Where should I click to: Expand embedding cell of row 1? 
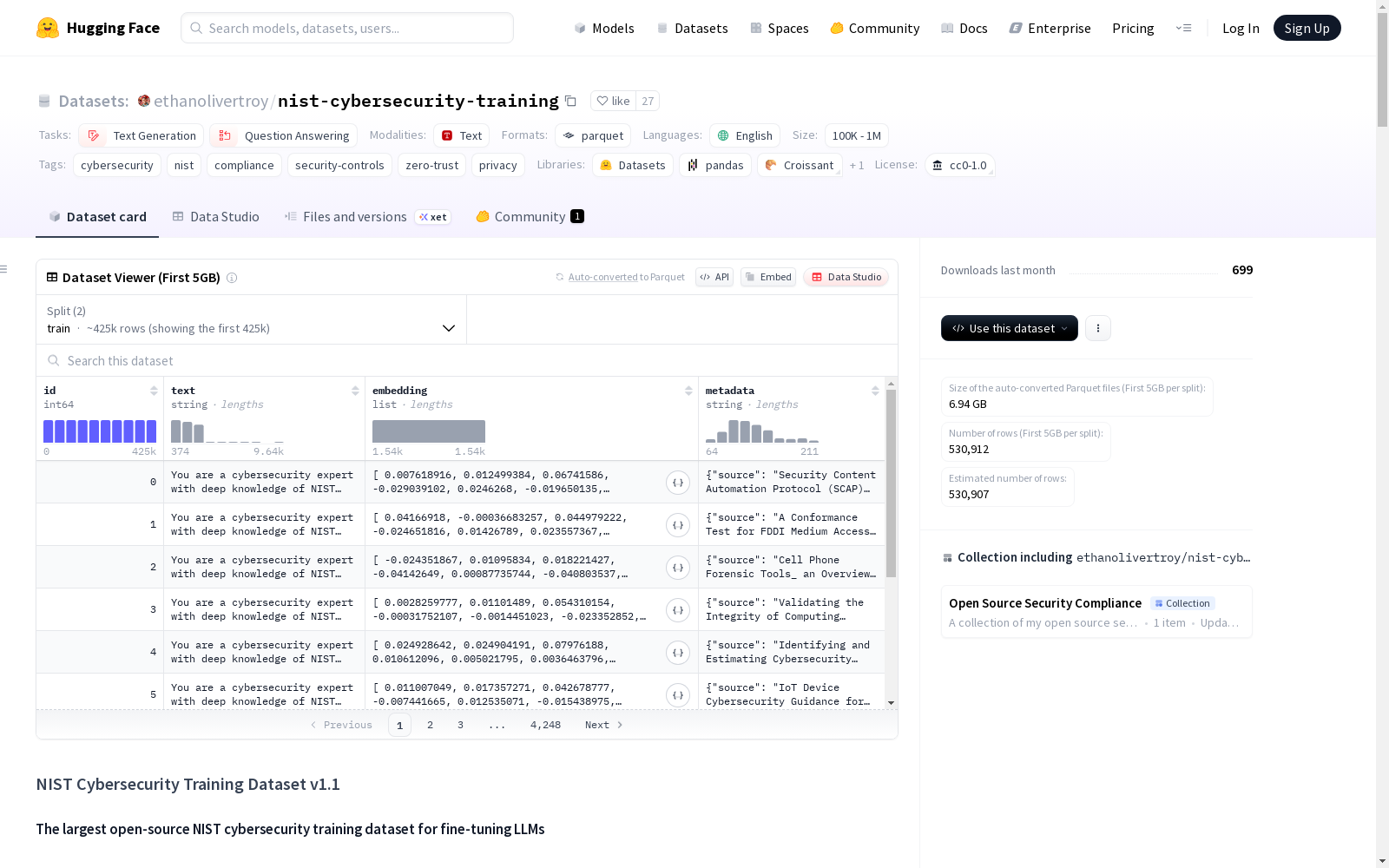(678, 525)
